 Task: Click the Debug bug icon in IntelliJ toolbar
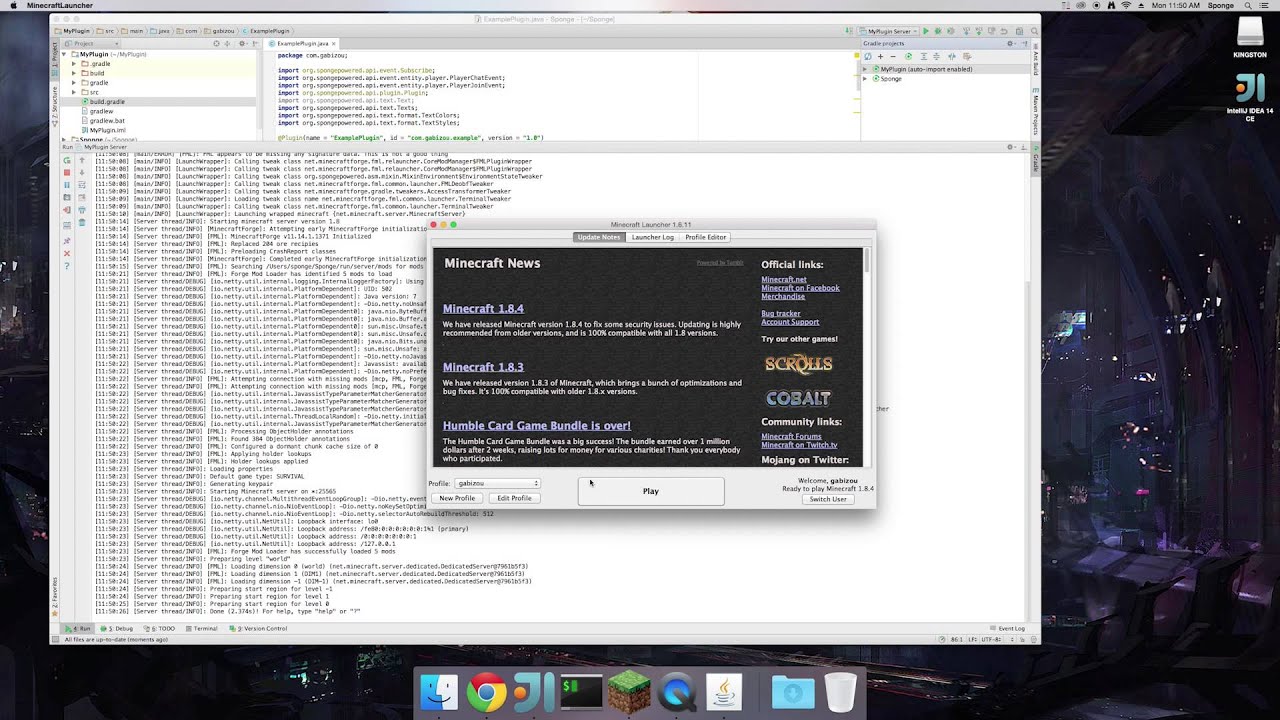[x=938, y=31]
